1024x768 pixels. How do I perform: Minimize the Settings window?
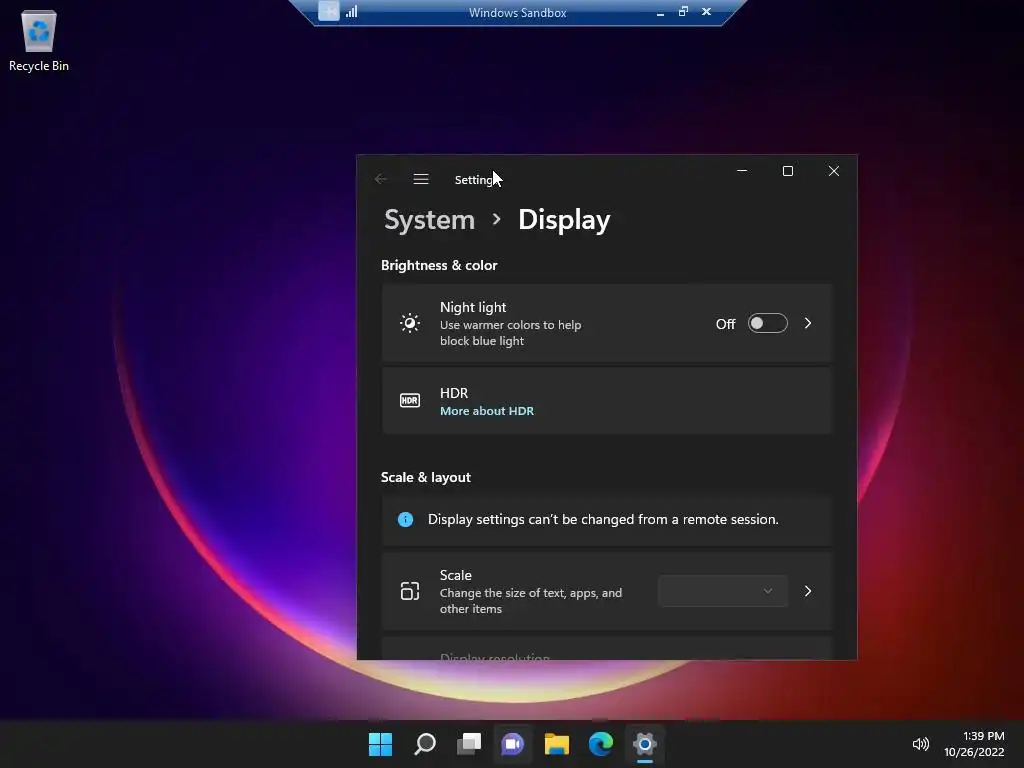(742, 171)
